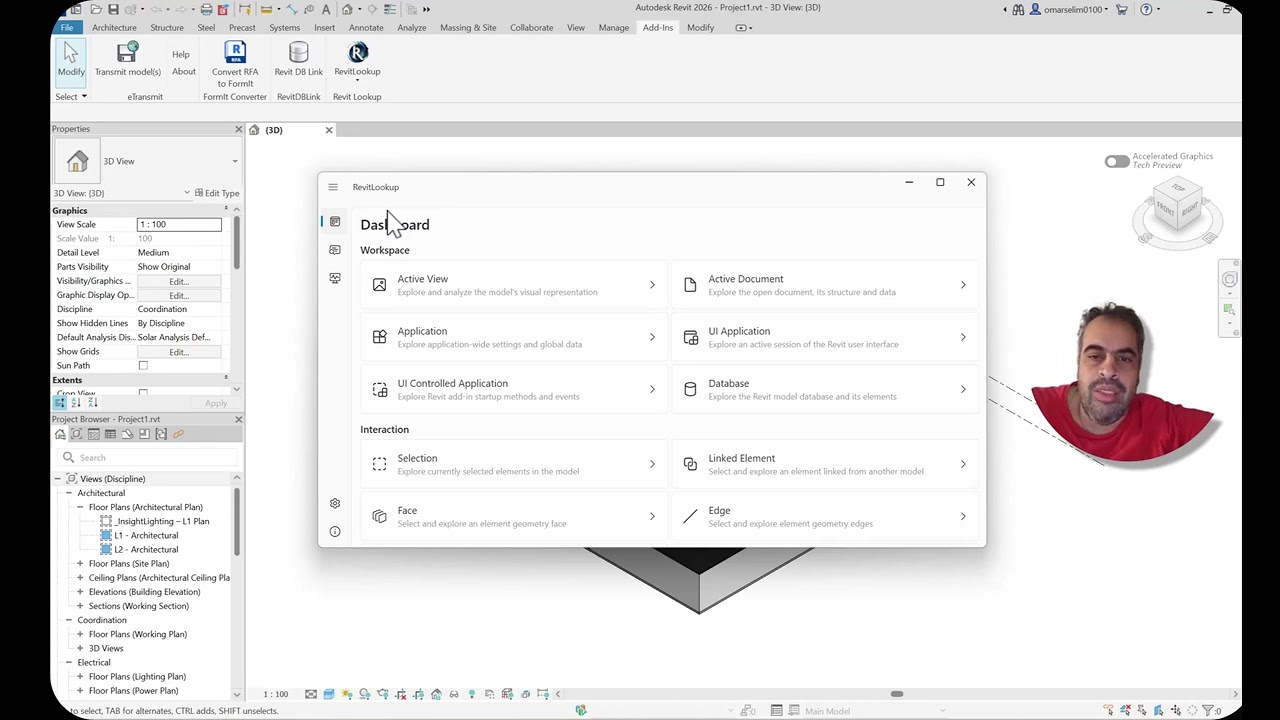The height and width of the screenshot is (720, 1280).
Task: Switch to the Annotate ribbon tab
Action: pos(366,28)
